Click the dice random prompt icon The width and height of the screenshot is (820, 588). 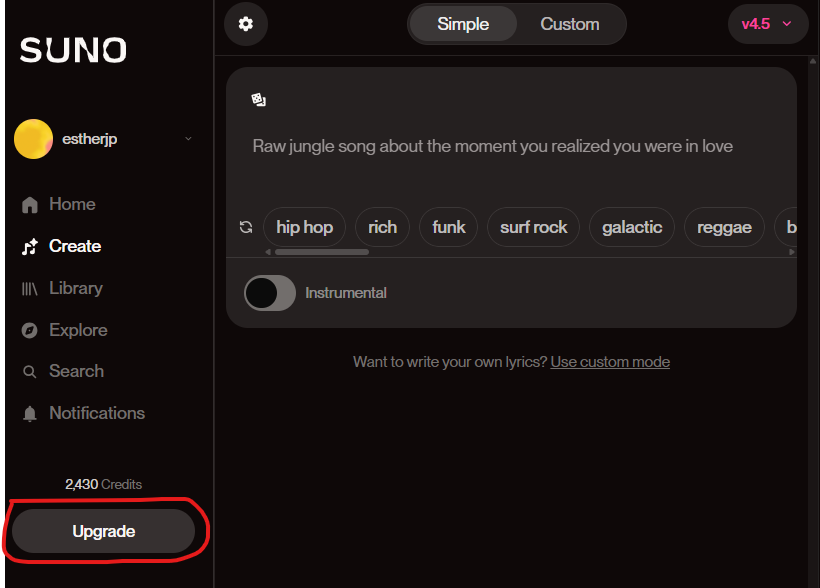(x=258, y=99)
